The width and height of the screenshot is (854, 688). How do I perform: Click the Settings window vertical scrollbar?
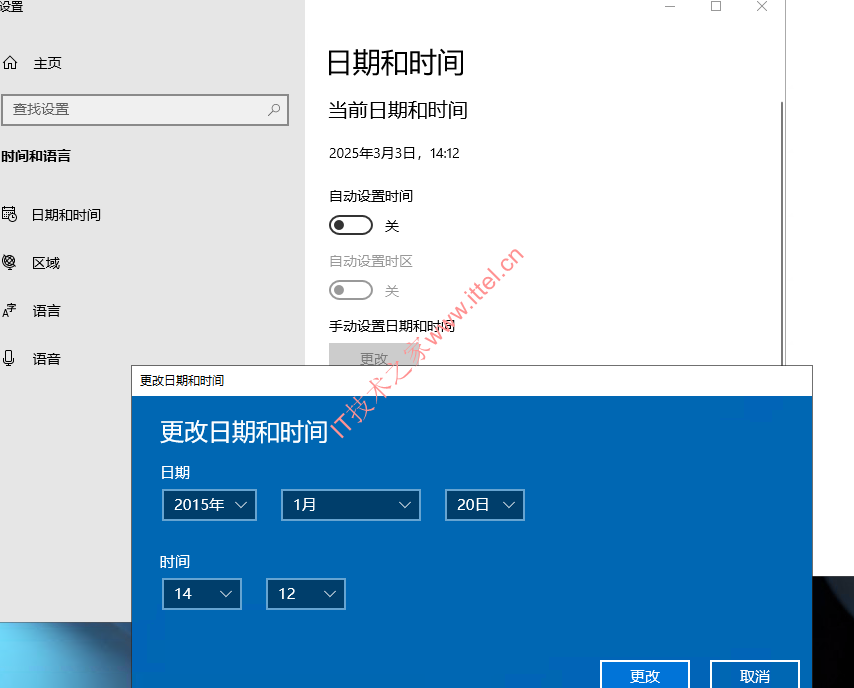tap(782, 233)
